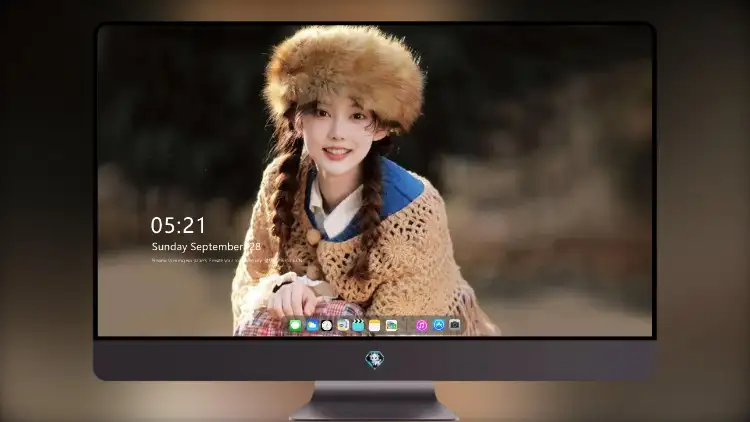Click the "Sunday September 28" date text
This screenshot has width=750, height=422.
[x=206, y=247]
